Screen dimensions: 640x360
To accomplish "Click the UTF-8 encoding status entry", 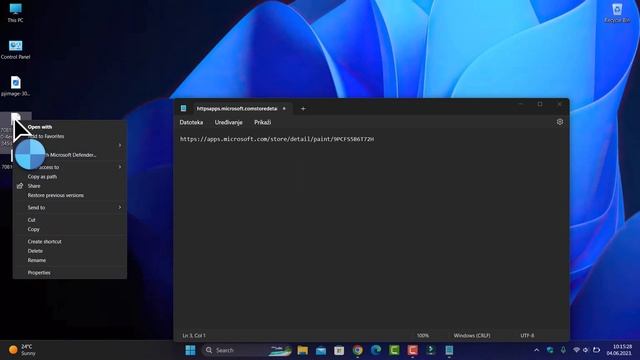I will pos(527,336).
